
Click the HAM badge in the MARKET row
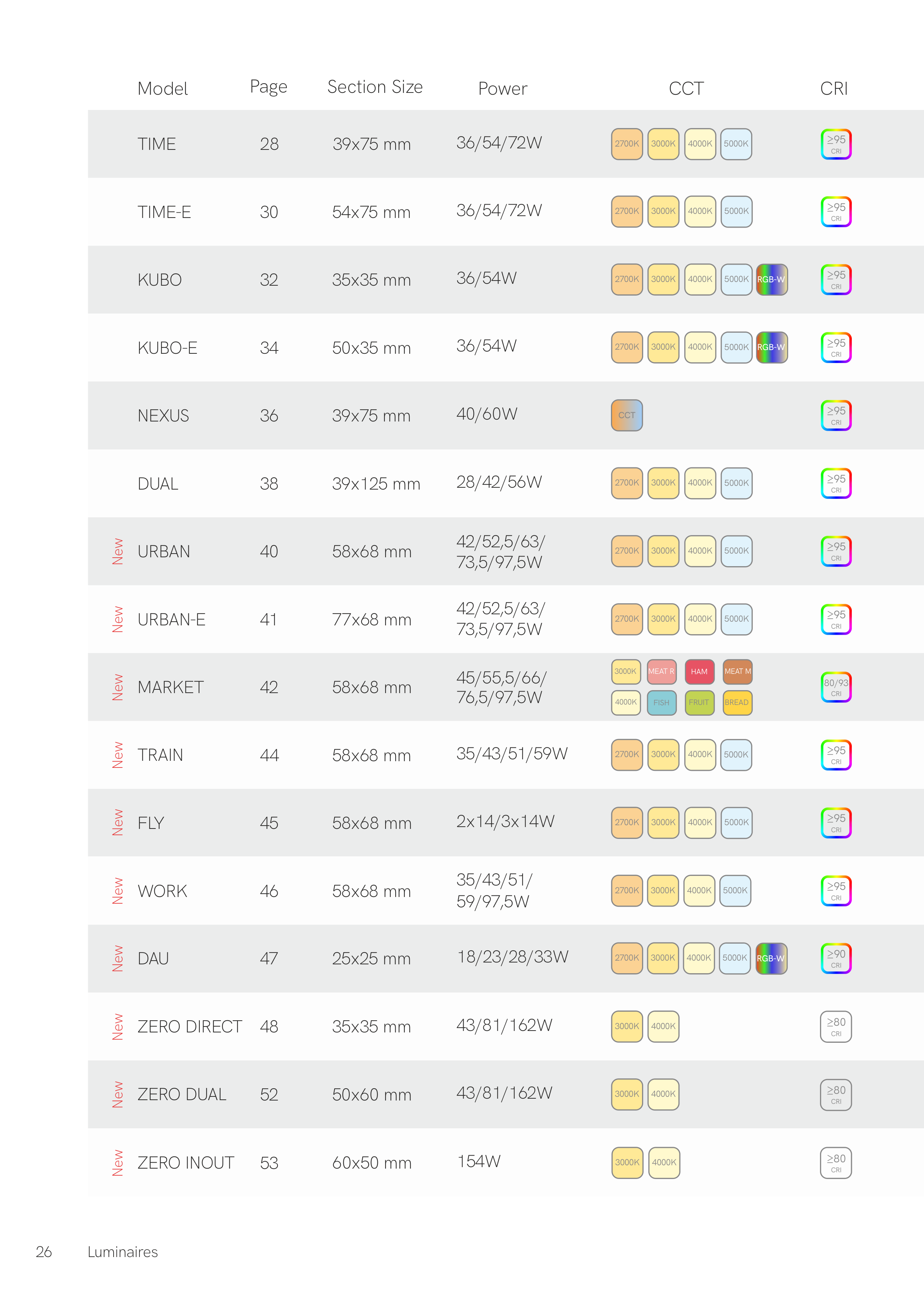699,672
